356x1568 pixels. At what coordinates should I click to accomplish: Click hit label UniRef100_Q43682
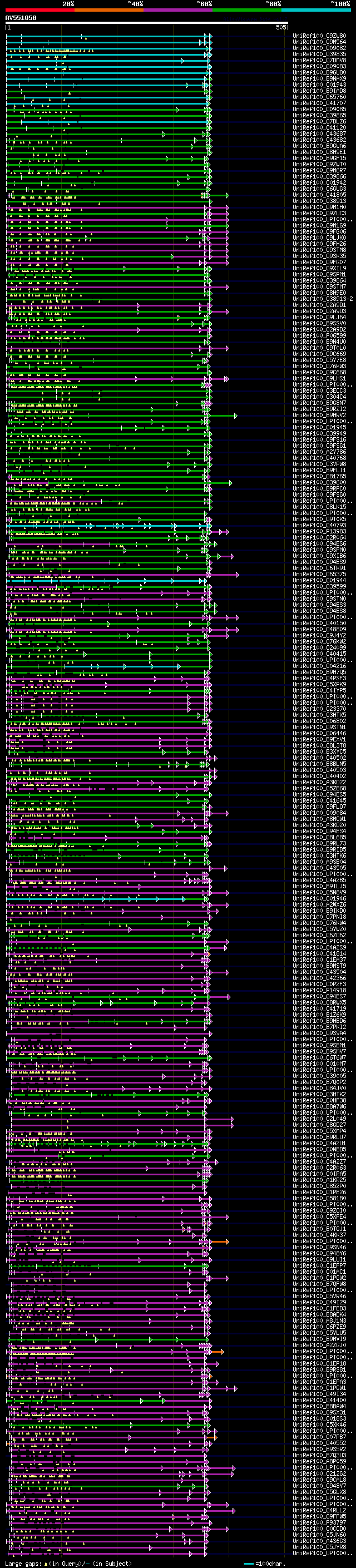319,140
